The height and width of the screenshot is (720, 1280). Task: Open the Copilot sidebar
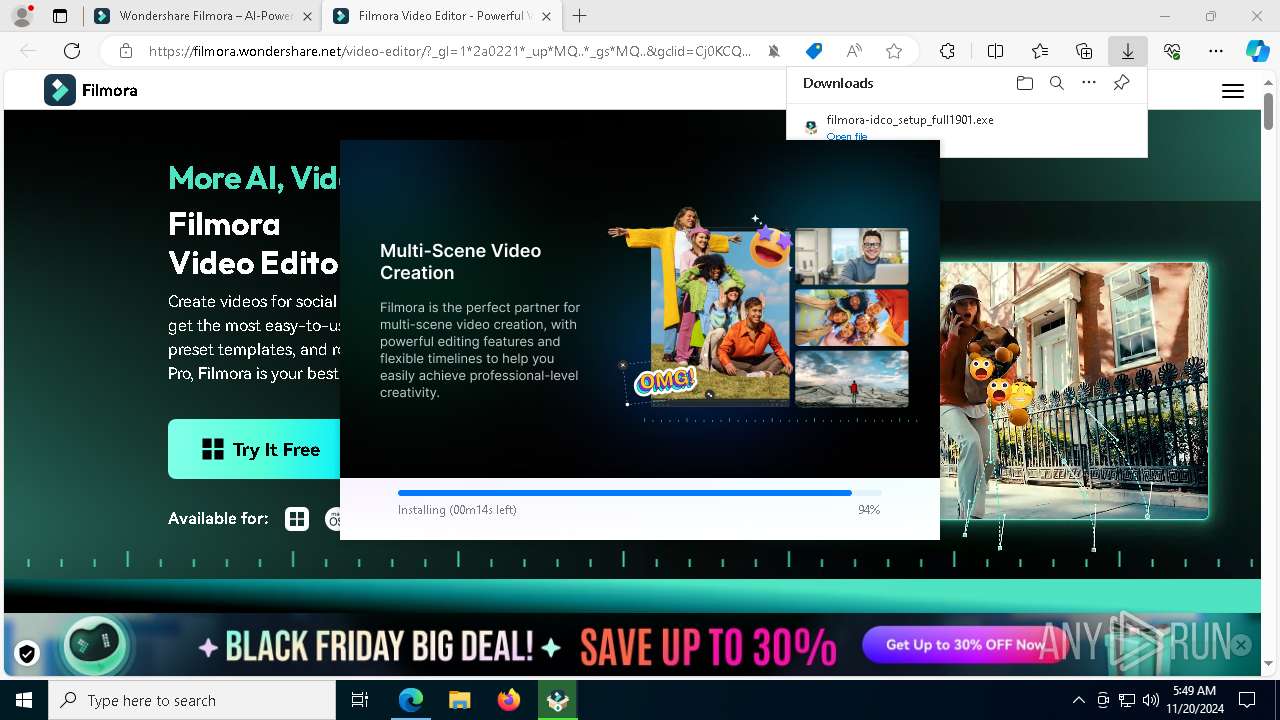[x=1257, y=51]
